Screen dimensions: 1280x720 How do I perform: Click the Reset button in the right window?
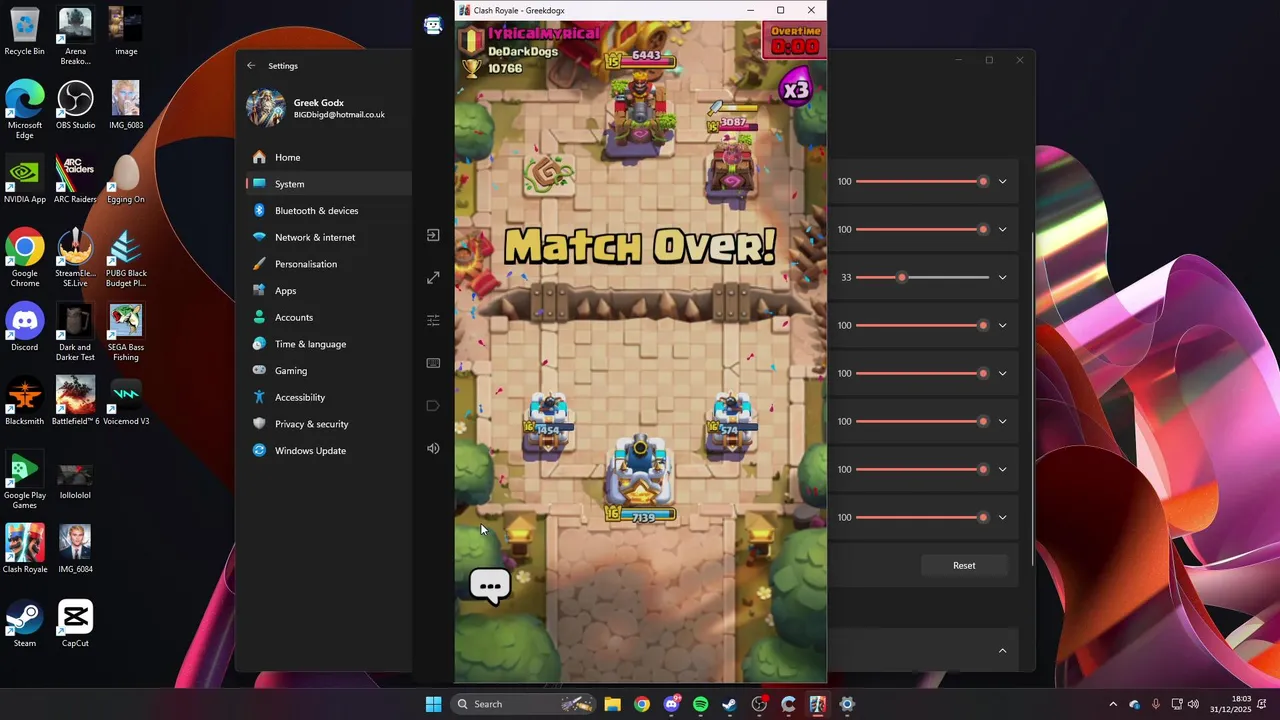(x=964, y=565)
